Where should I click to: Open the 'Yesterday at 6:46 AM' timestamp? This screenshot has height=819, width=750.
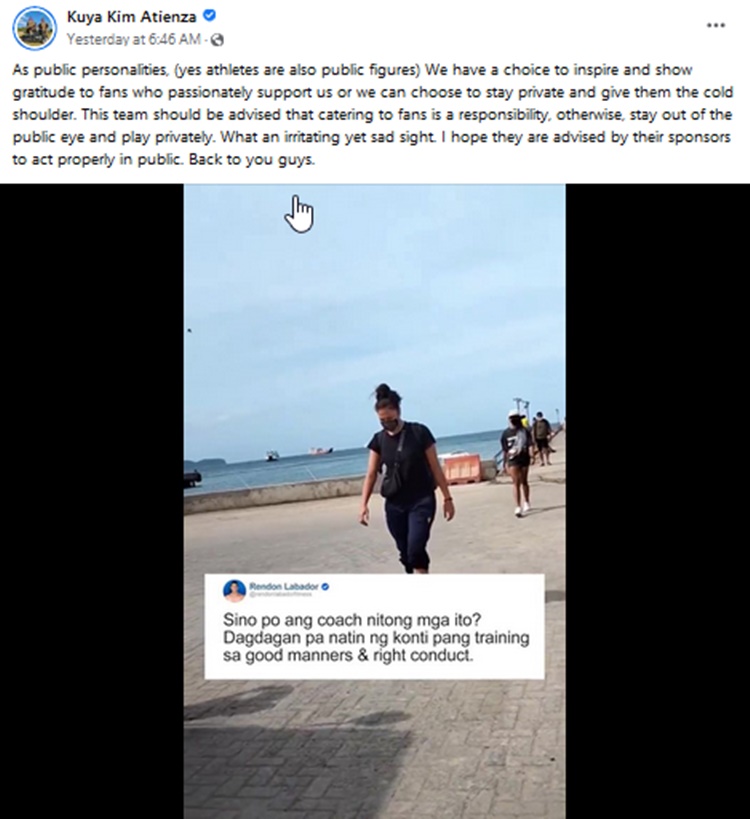(x=134, y=40)
